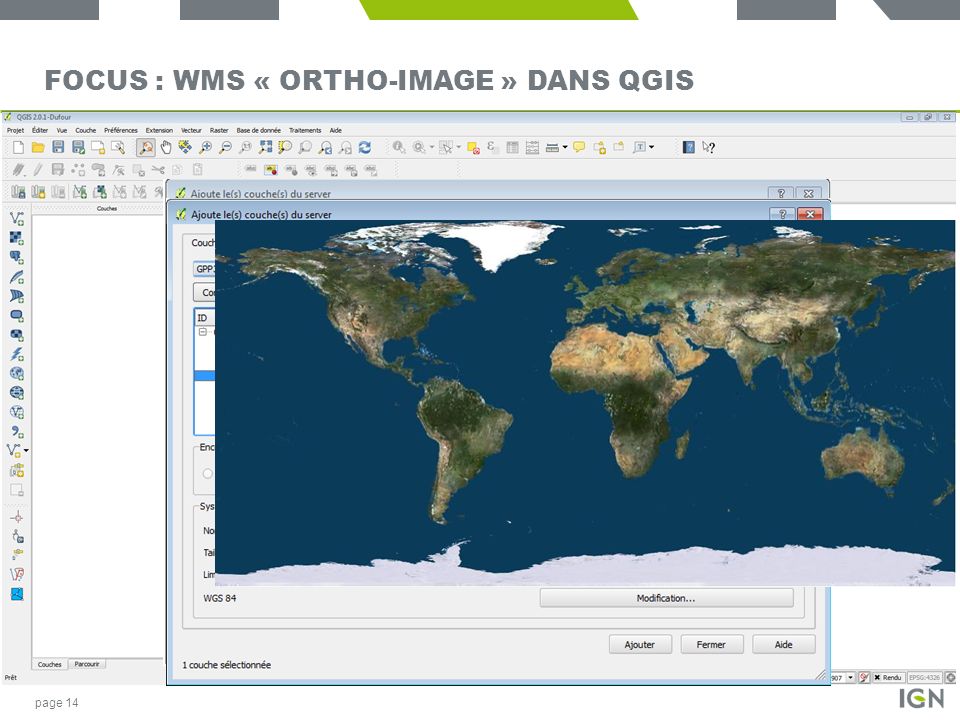This screenshot has width=960, height=720.
Task: Click the Open Attribute Table icon
Action: [513, 148]
